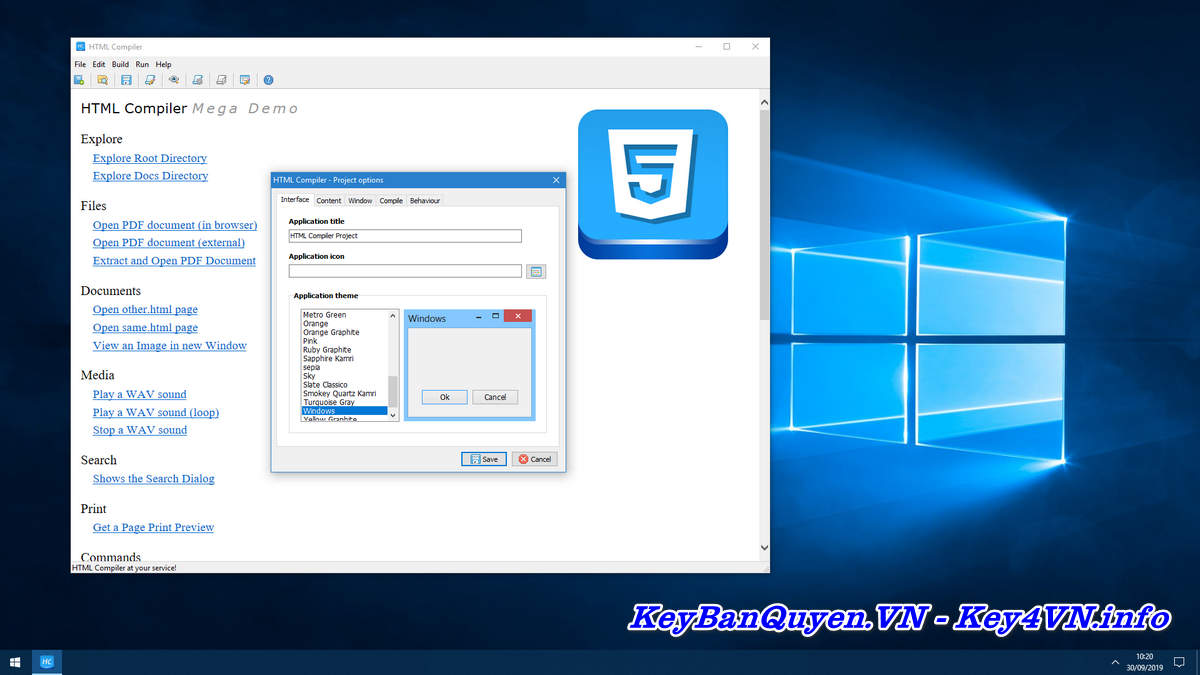This screenshot has height=675, width=1200.
Task: Click Stop a WAV sound link
Action: [x=140, y=431]
